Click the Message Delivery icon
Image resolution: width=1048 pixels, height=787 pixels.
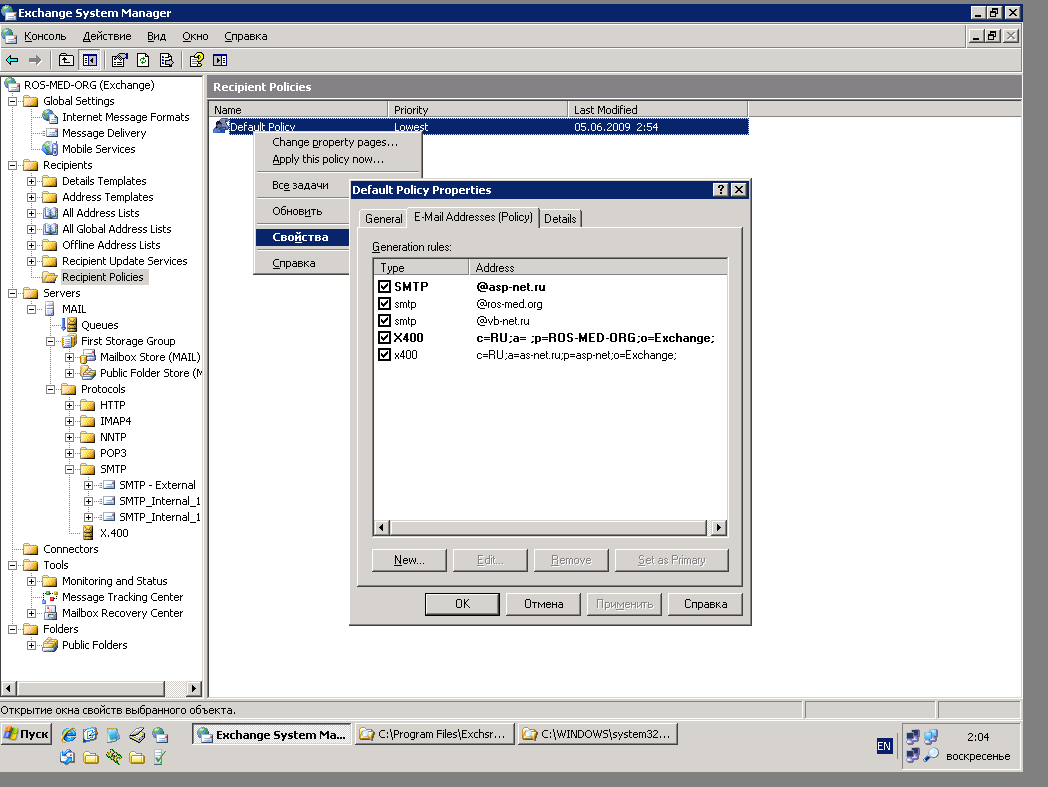coord(50,133)
